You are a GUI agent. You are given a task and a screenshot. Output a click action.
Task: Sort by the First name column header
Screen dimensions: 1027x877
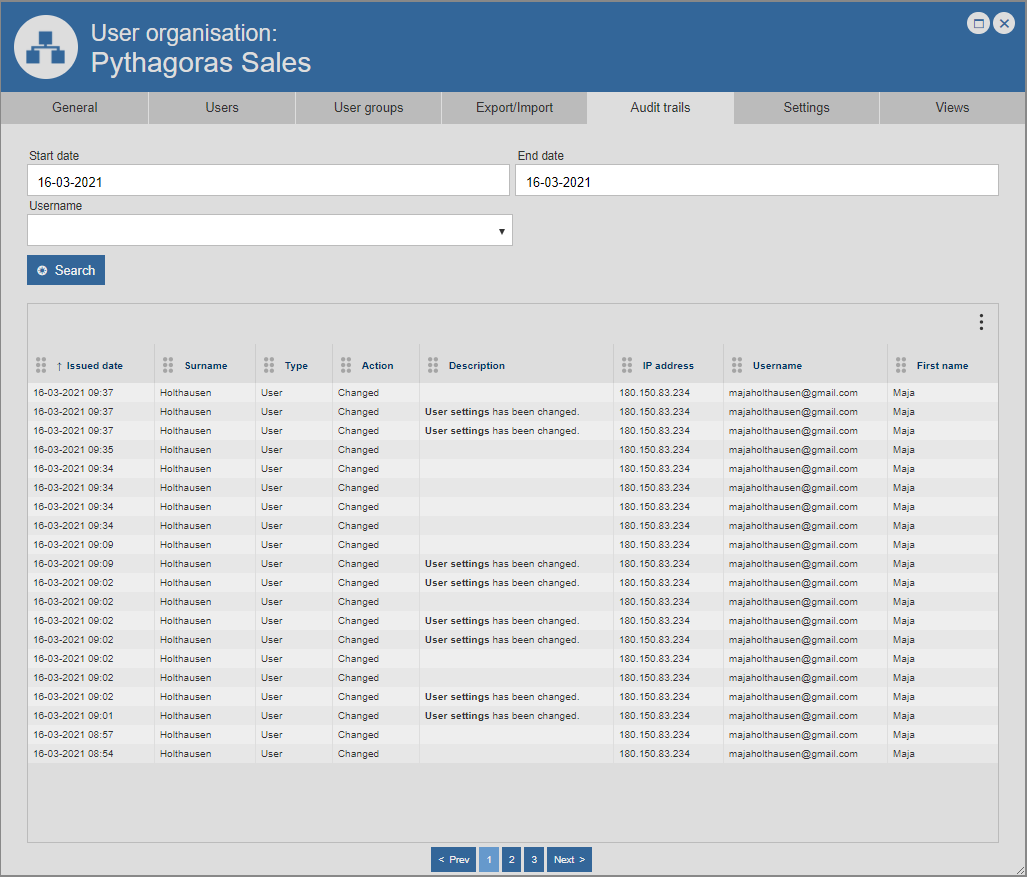(x=943, y=365)
